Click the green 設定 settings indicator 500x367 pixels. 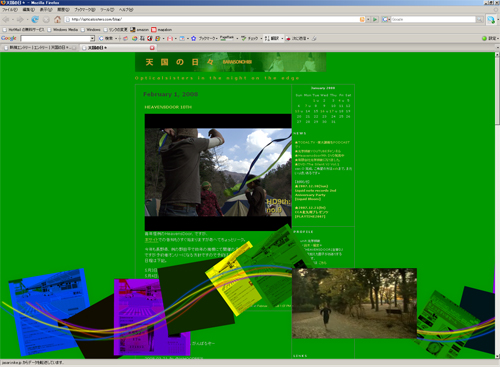tap(490, 38)
